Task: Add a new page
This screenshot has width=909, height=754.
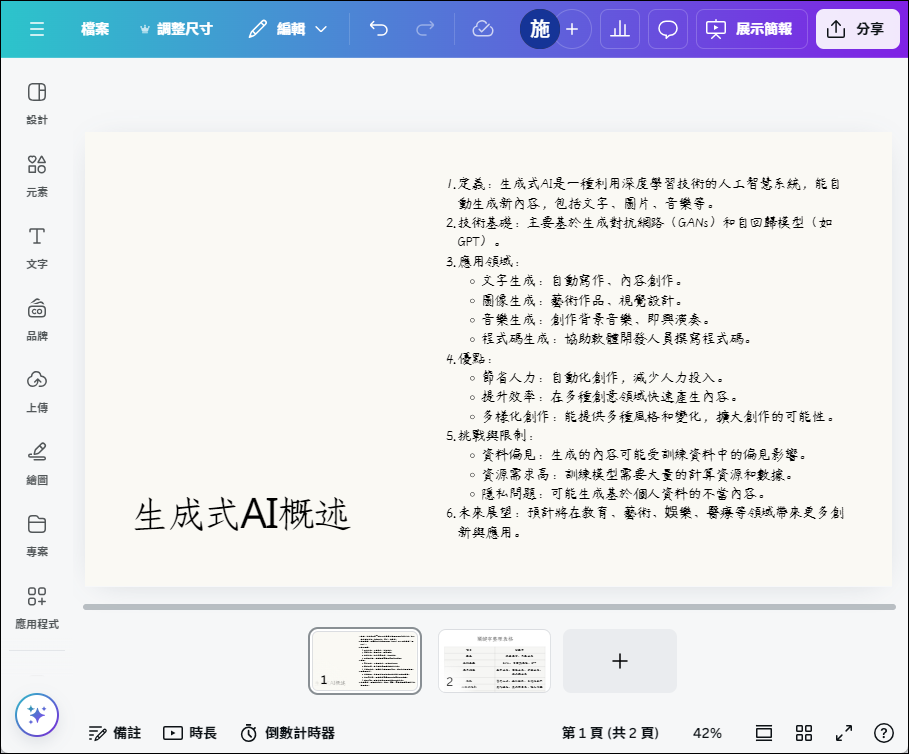Action: [620, 661]
